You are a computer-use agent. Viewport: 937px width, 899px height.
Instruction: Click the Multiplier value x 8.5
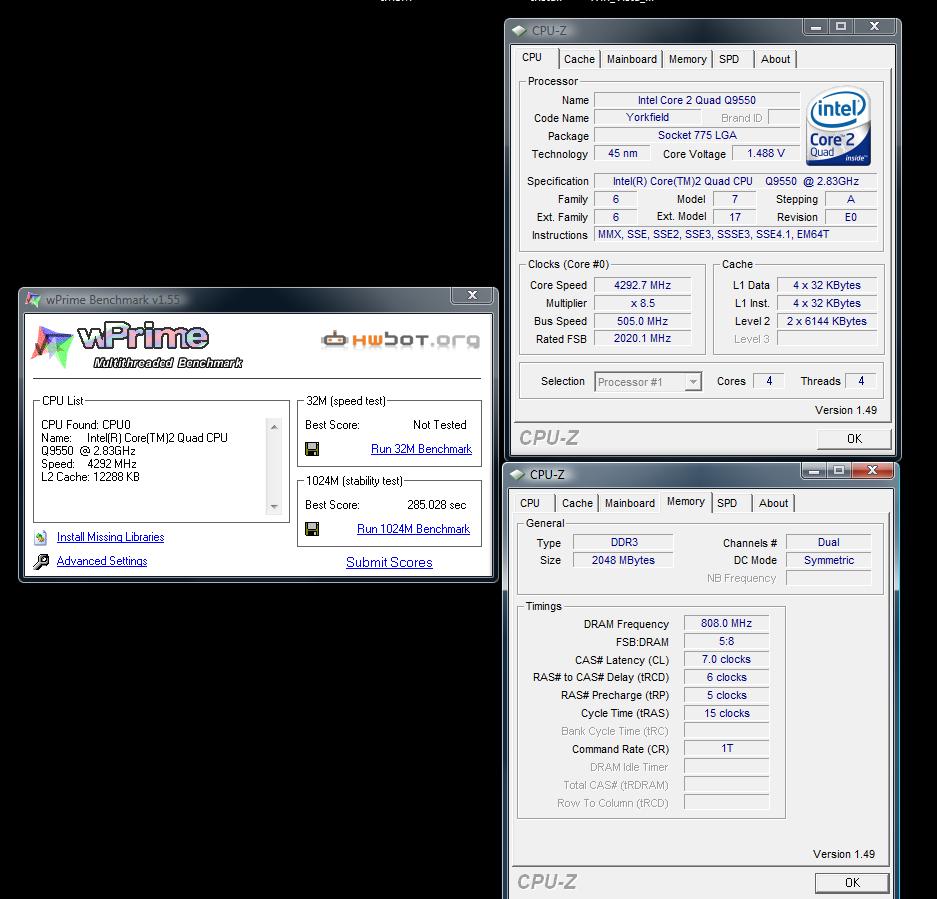click(x=642, y=304)
